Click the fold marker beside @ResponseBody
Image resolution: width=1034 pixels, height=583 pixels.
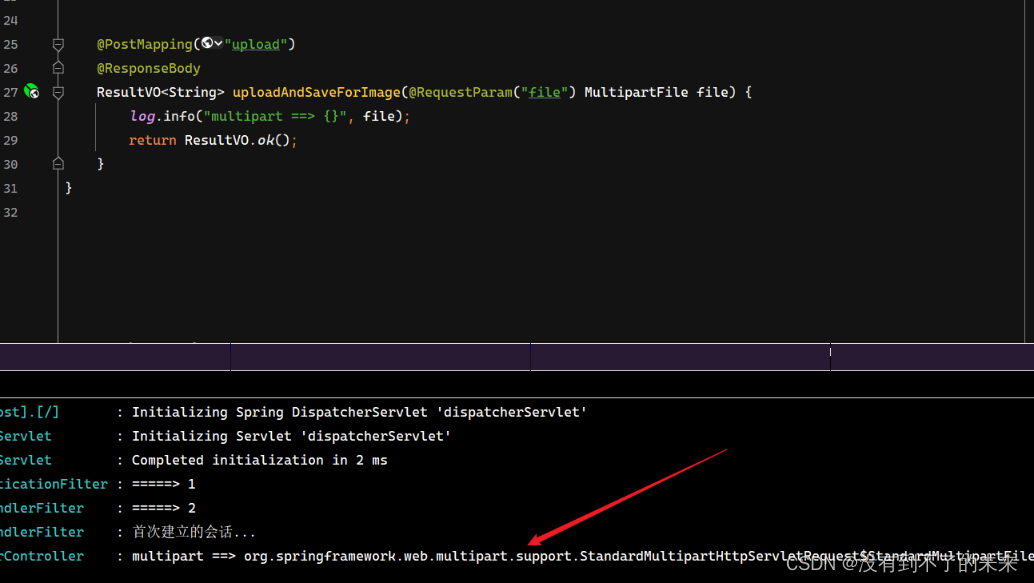pos(57,68)
